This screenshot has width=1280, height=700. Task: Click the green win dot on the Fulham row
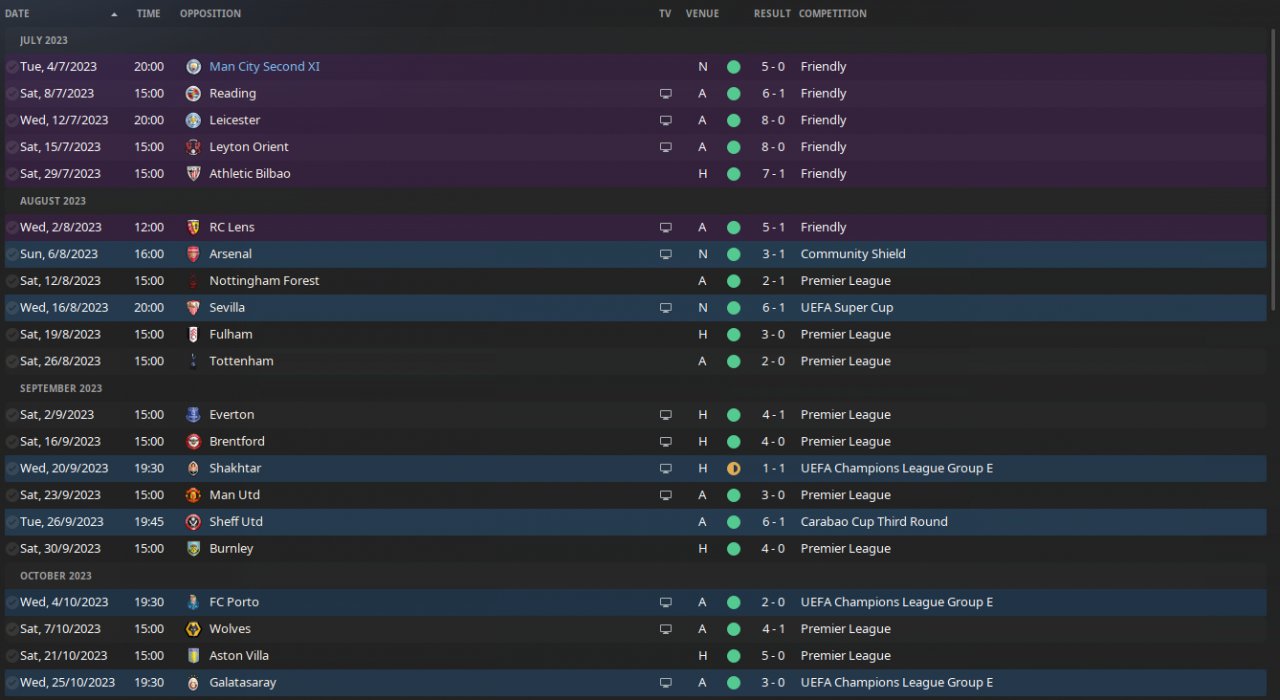click(733, 335)
